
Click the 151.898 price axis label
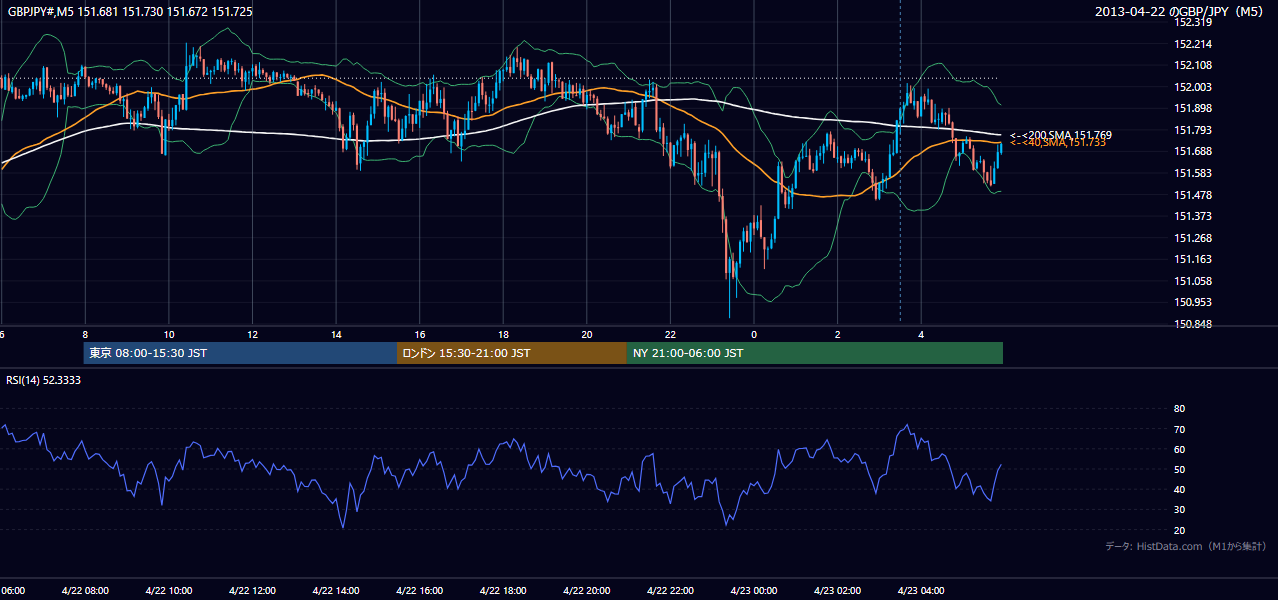pos(1193,108)
